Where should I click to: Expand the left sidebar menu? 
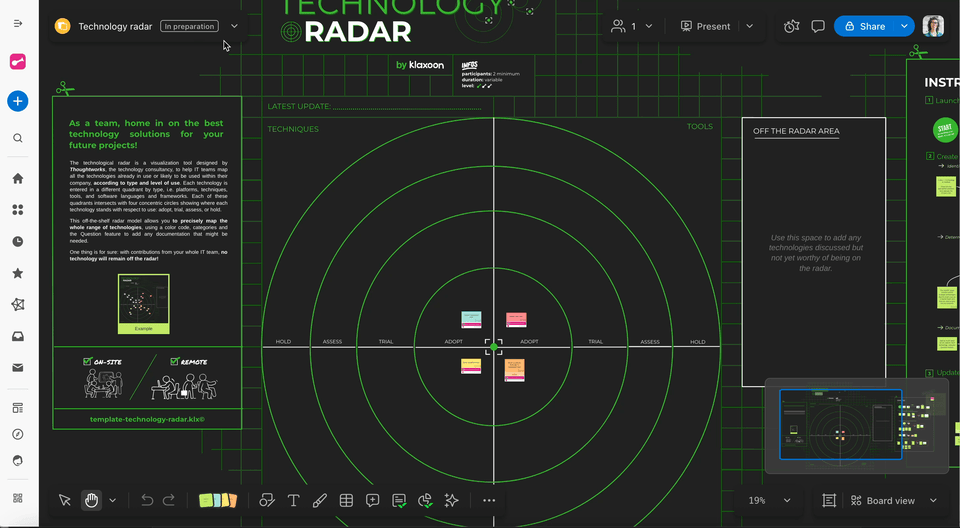point(18,22)
